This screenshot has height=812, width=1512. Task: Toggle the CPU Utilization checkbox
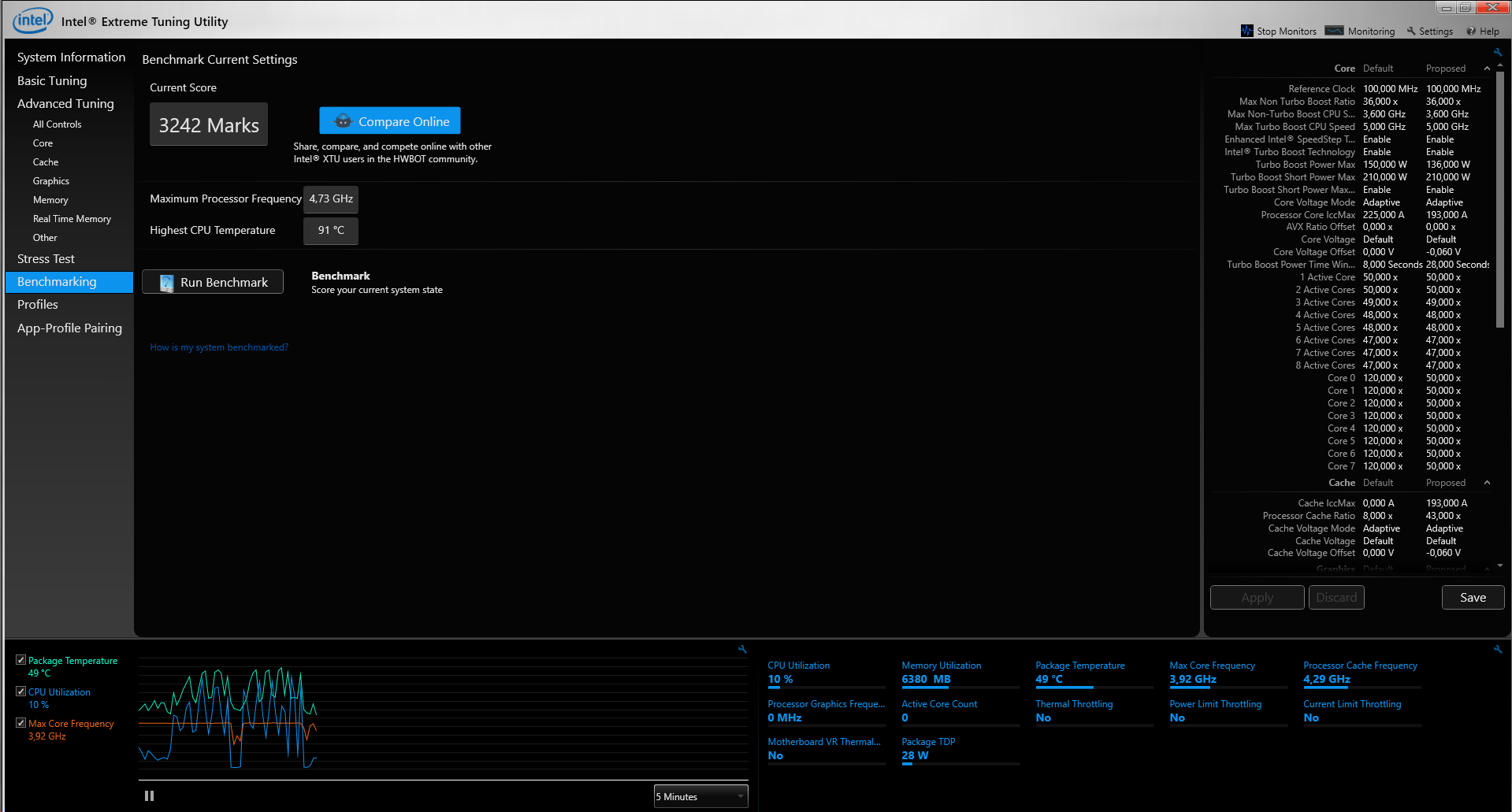(21, 691)
